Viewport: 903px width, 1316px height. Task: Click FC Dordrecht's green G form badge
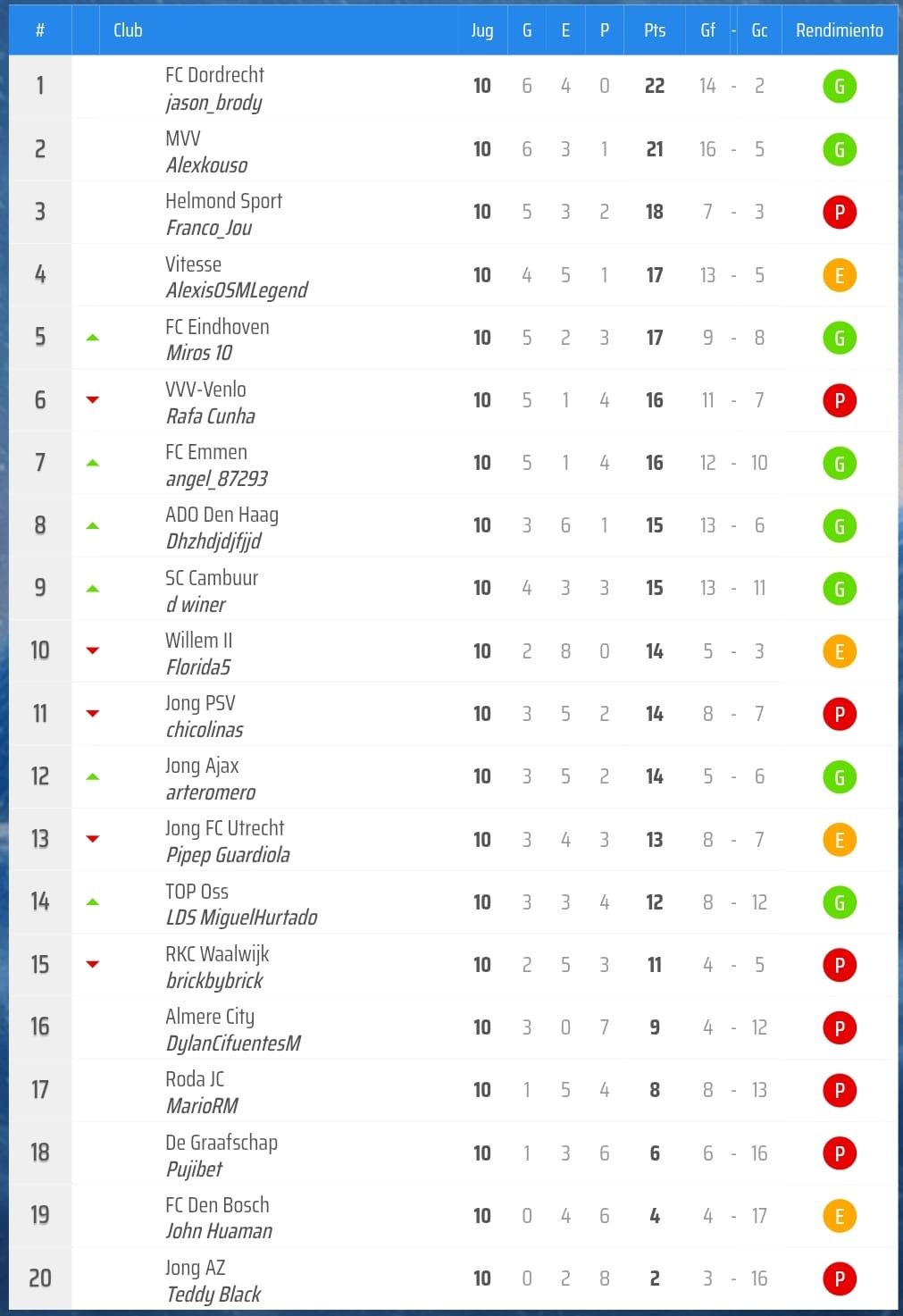[x=839, y=87]
